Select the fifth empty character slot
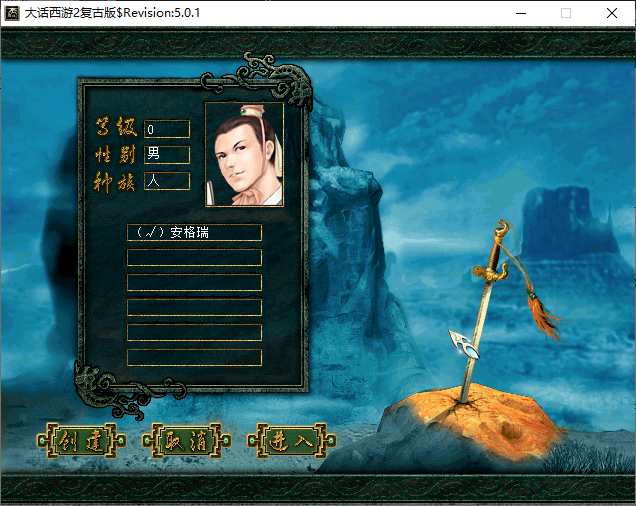Screen dimensions: 636x506 coord(194,332)
